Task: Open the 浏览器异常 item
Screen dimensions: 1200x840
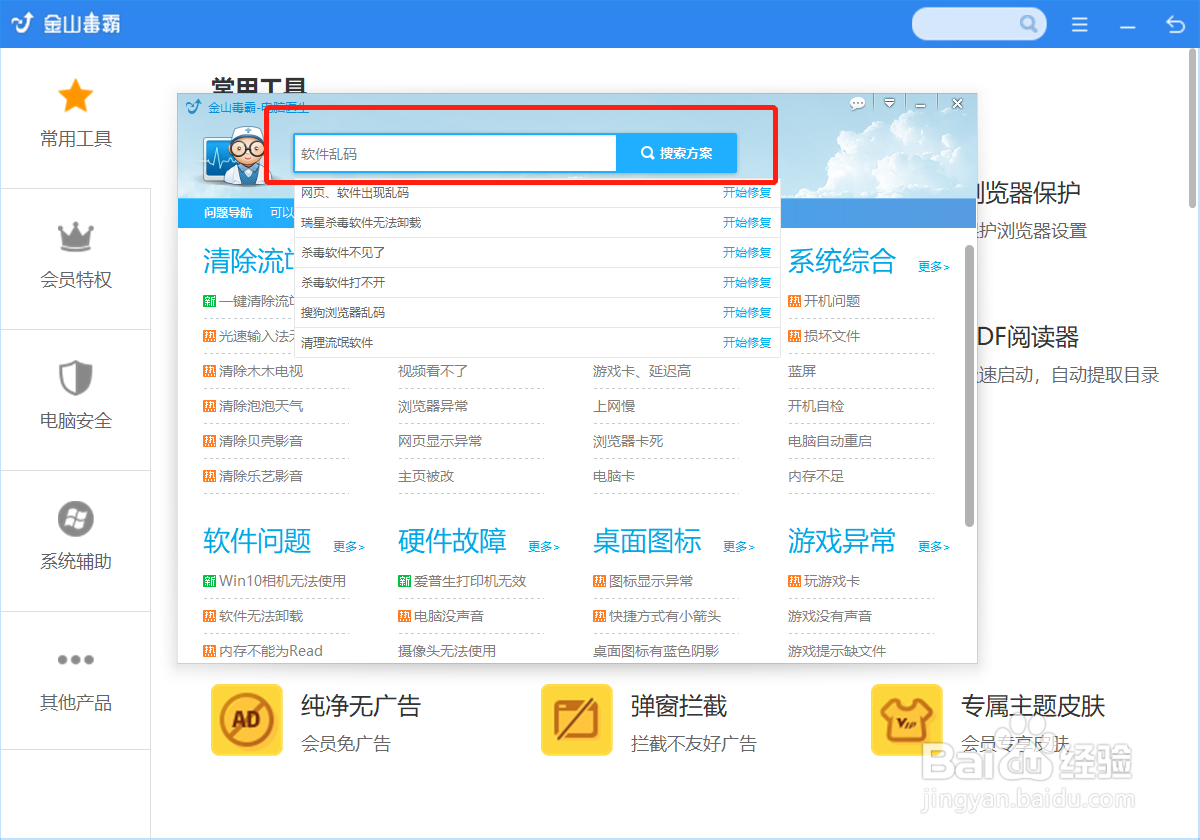Action: pos(433,406)
